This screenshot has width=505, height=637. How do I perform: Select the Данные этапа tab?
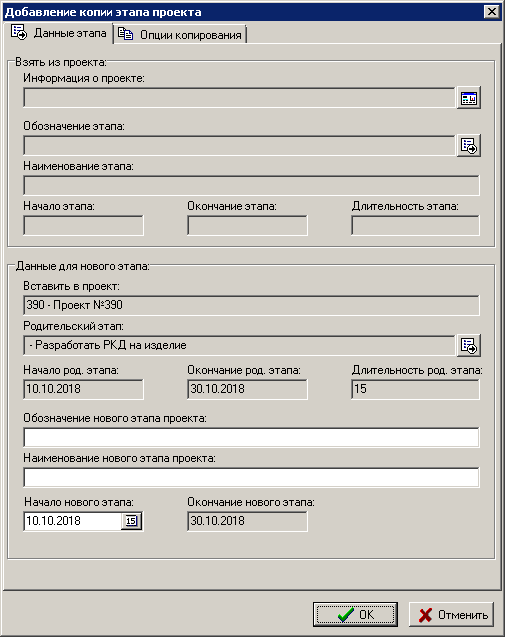click(x=59, y=32)
